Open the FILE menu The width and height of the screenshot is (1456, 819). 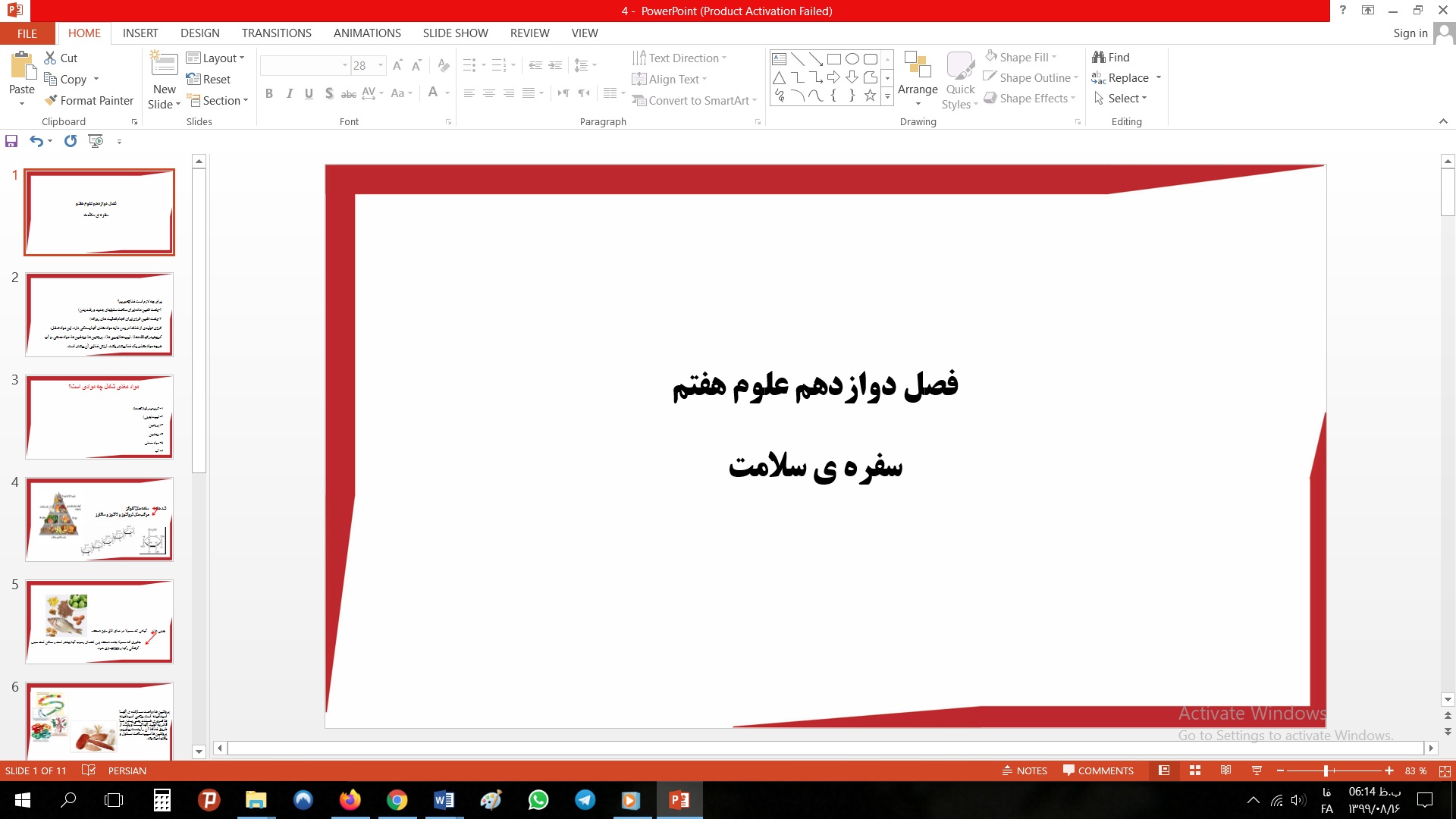(x=27, y=33)
